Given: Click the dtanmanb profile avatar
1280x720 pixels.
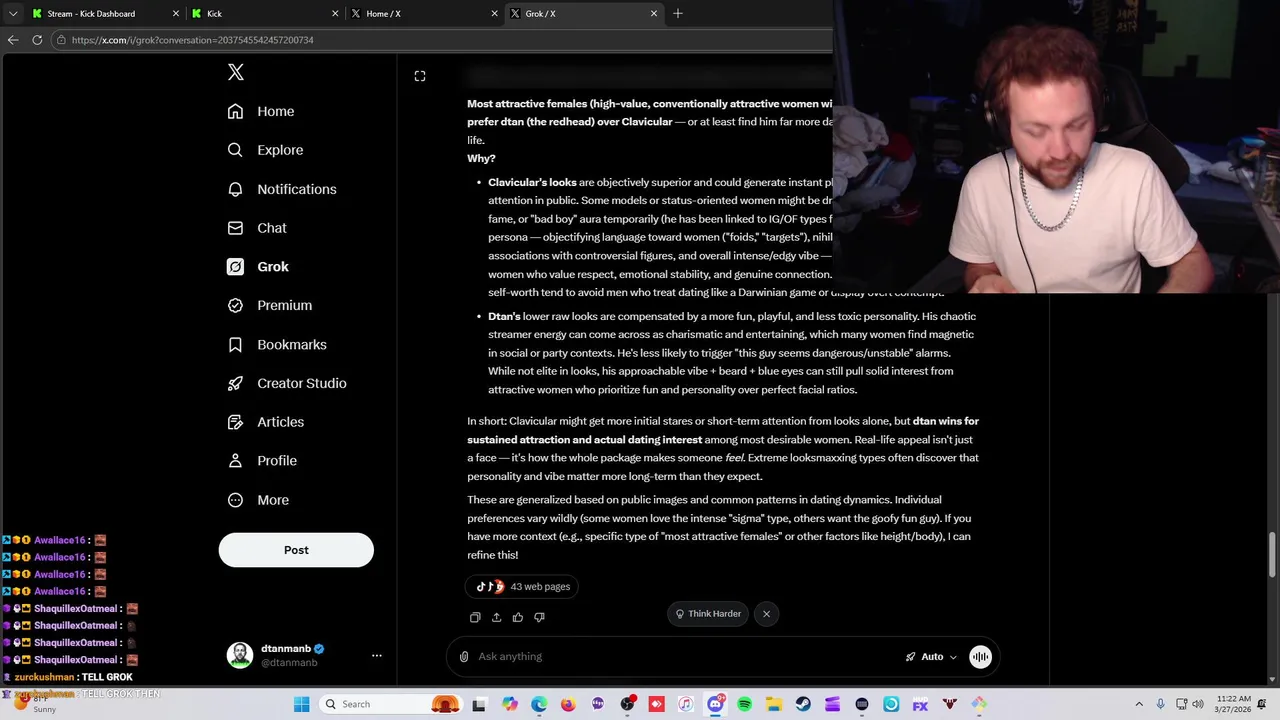Looking at the screenshot, I should (240, 655).
